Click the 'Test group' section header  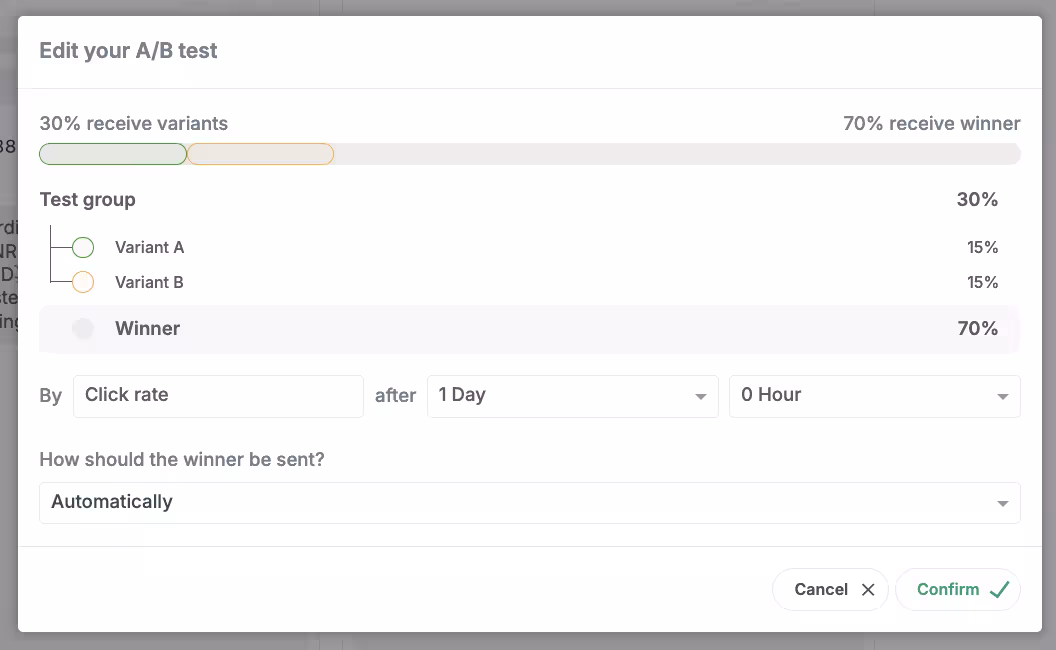click(87, 199)
